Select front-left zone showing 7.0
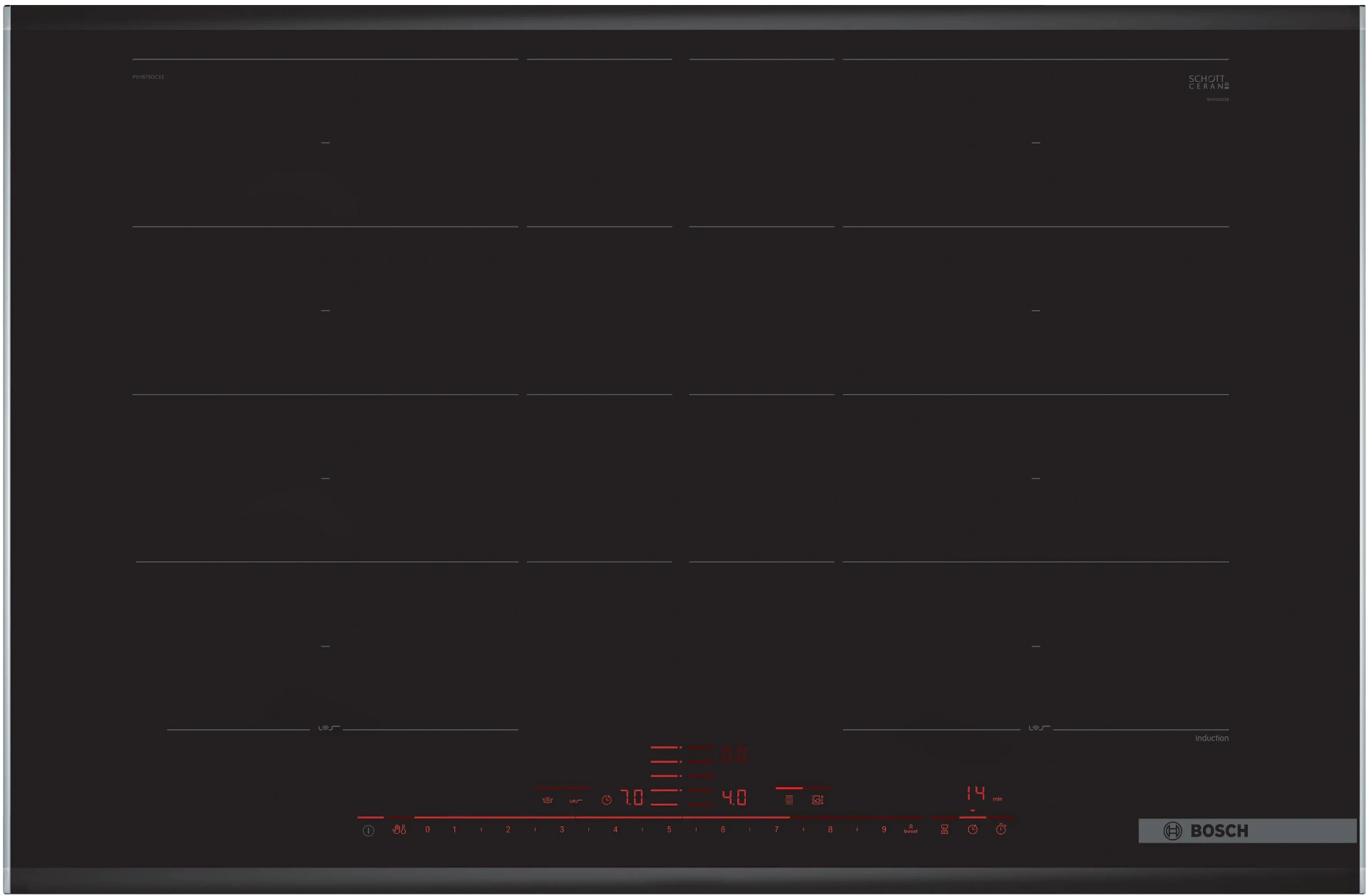 pos(632,798)
